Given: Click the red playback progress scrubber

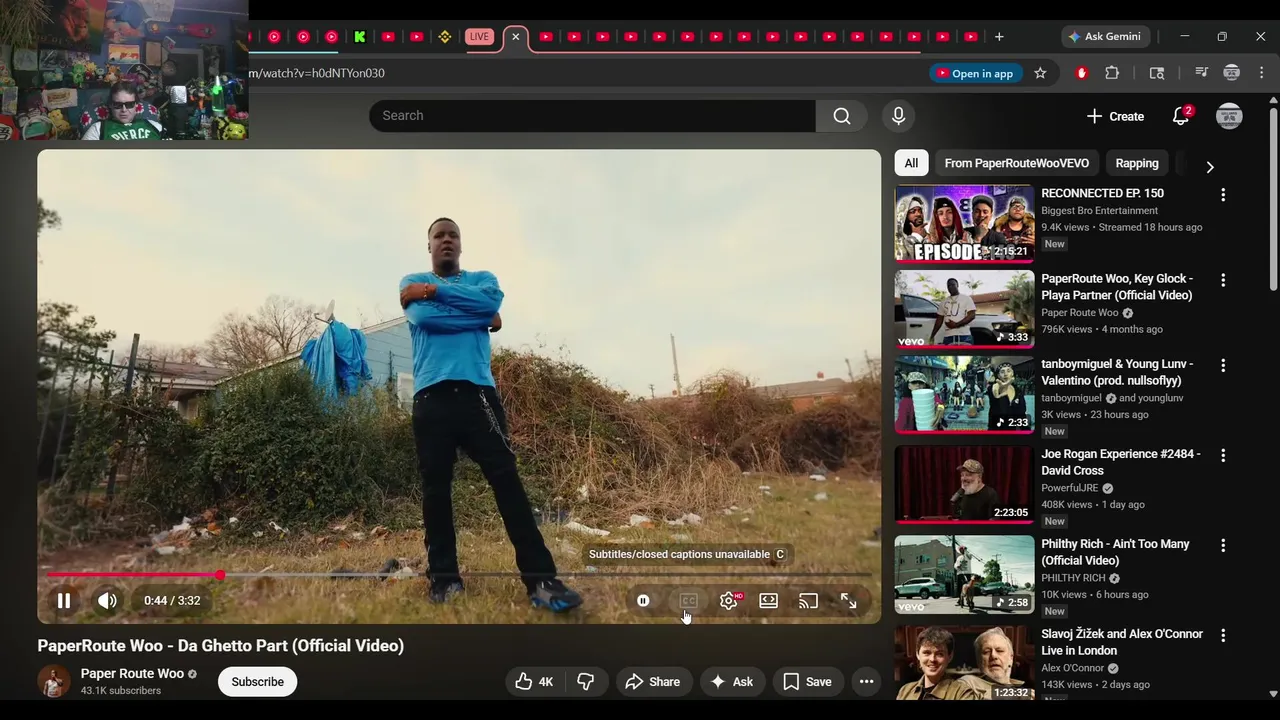Looking at the screenshot, I should 220,575.
